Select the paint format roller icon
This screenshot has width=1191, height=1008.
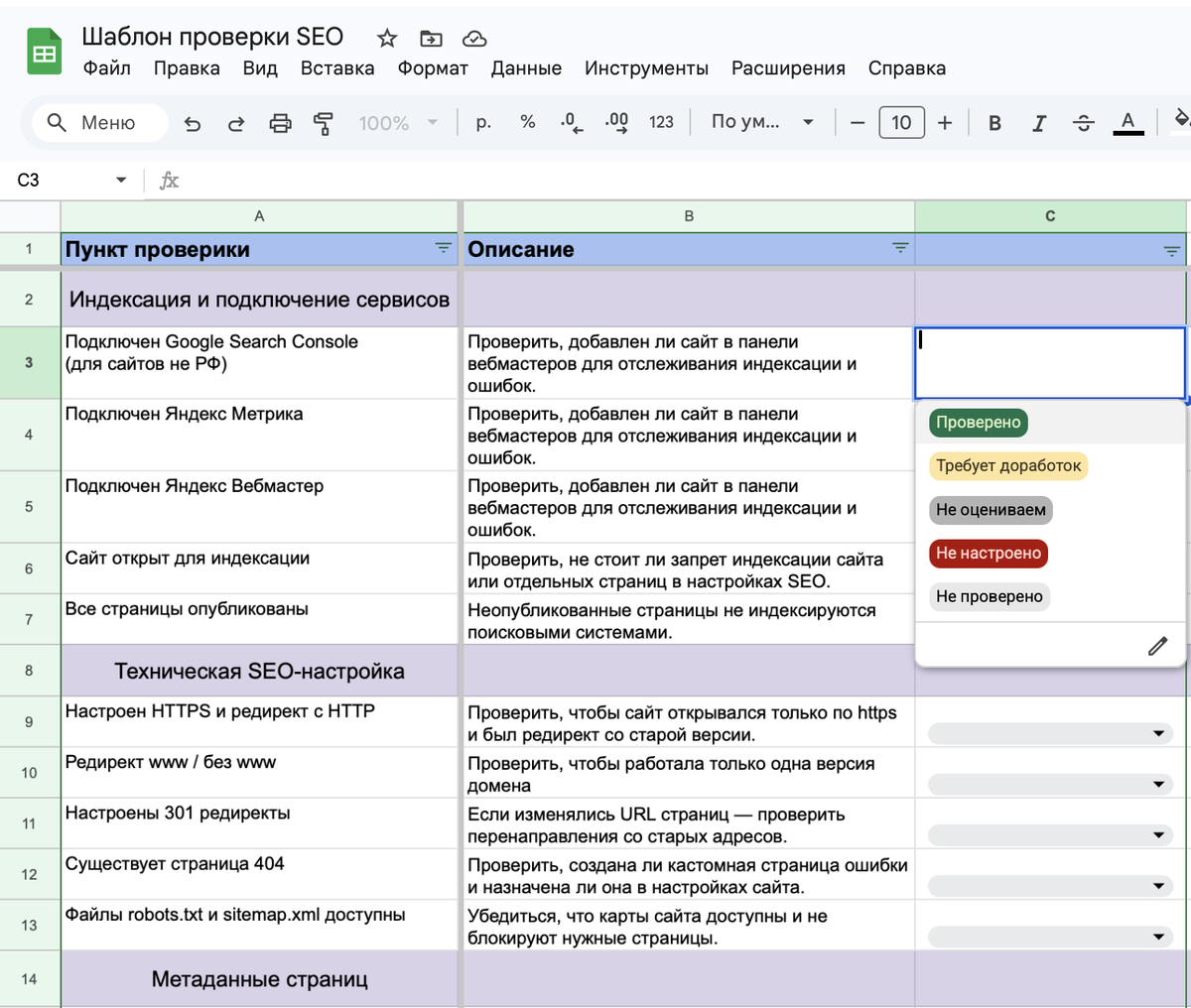pos(324,123)
